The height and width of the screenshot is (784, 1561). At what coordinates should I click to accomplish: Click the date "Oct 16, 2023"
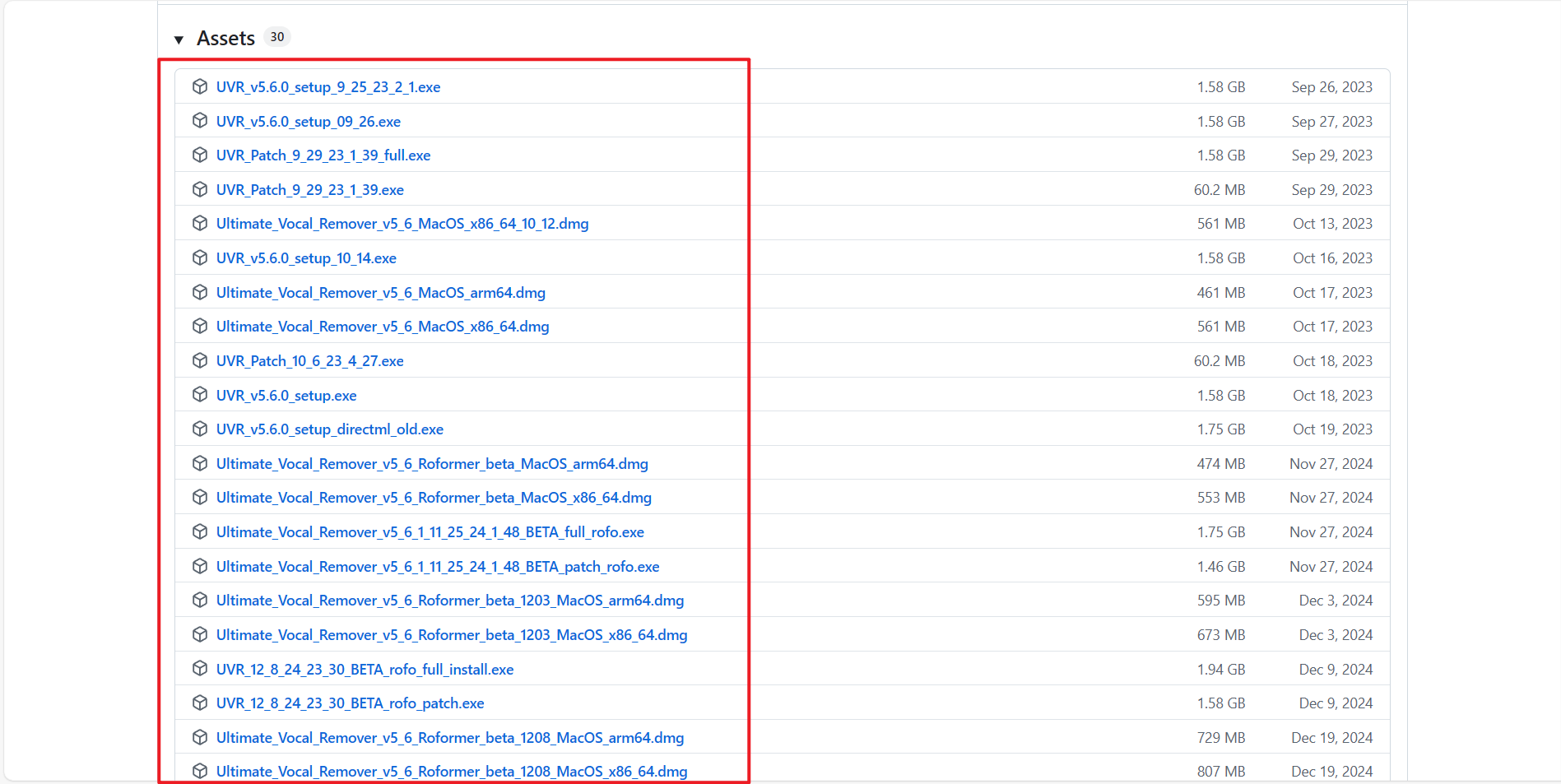click(x=1333, y=258)
